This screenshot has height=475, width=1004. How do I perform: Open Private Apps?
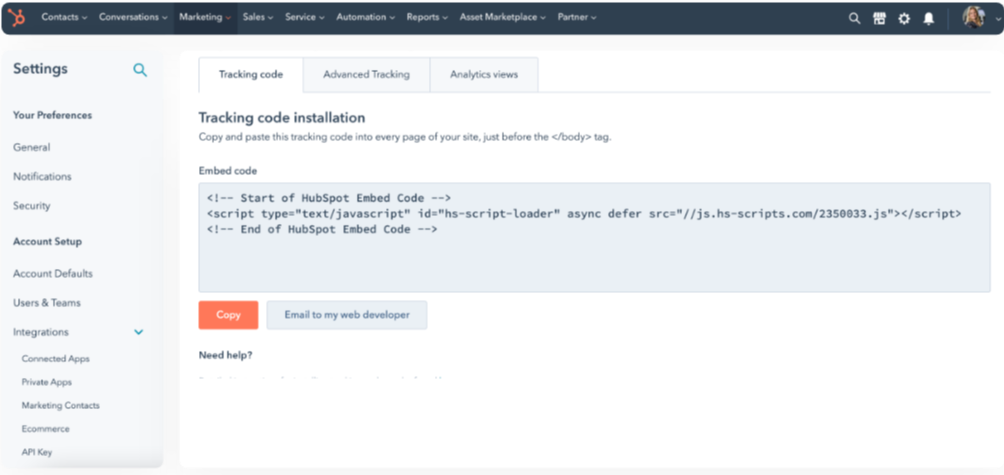47,382
